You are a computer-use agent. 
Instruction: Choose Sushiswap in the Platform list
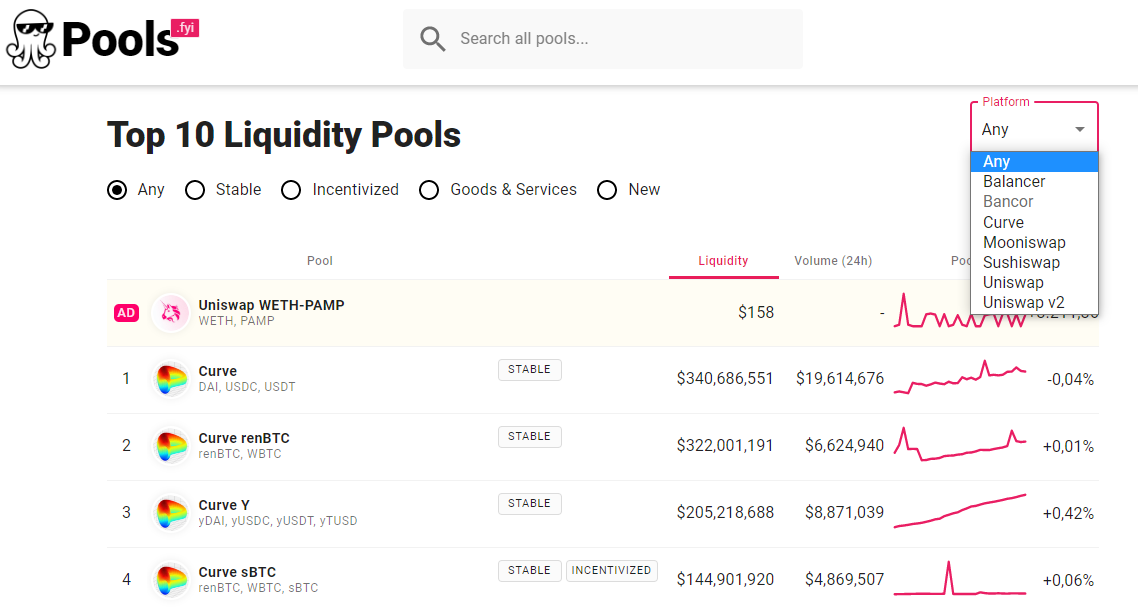tap(1034, 263)
